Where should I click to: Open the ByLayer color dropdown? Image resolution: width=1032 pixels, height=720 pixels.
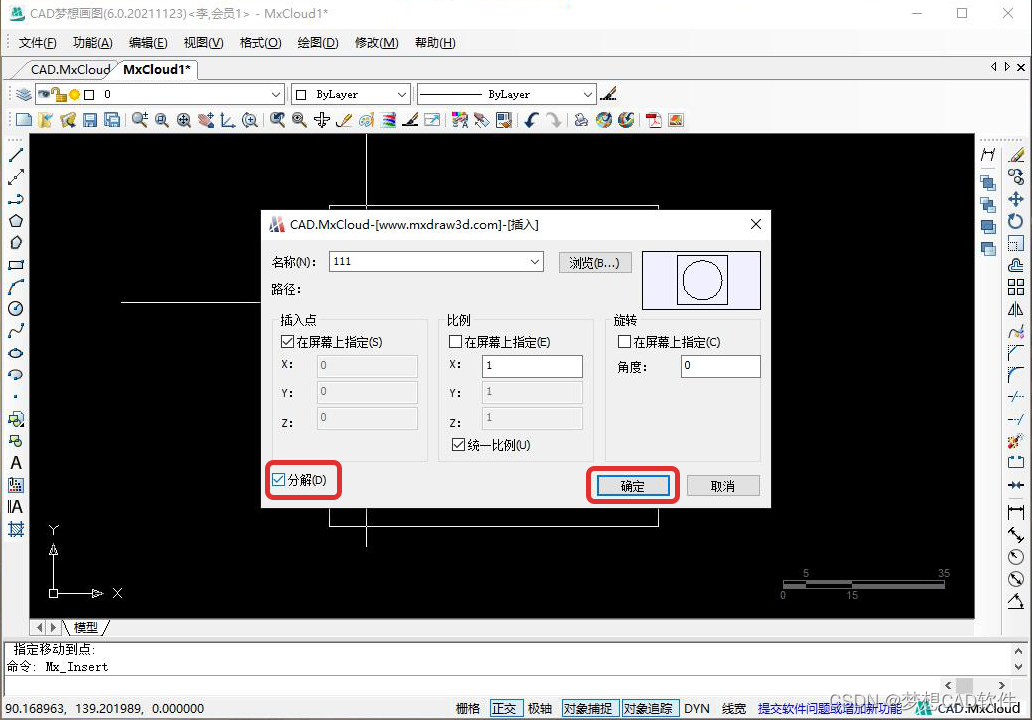(401, 94)
